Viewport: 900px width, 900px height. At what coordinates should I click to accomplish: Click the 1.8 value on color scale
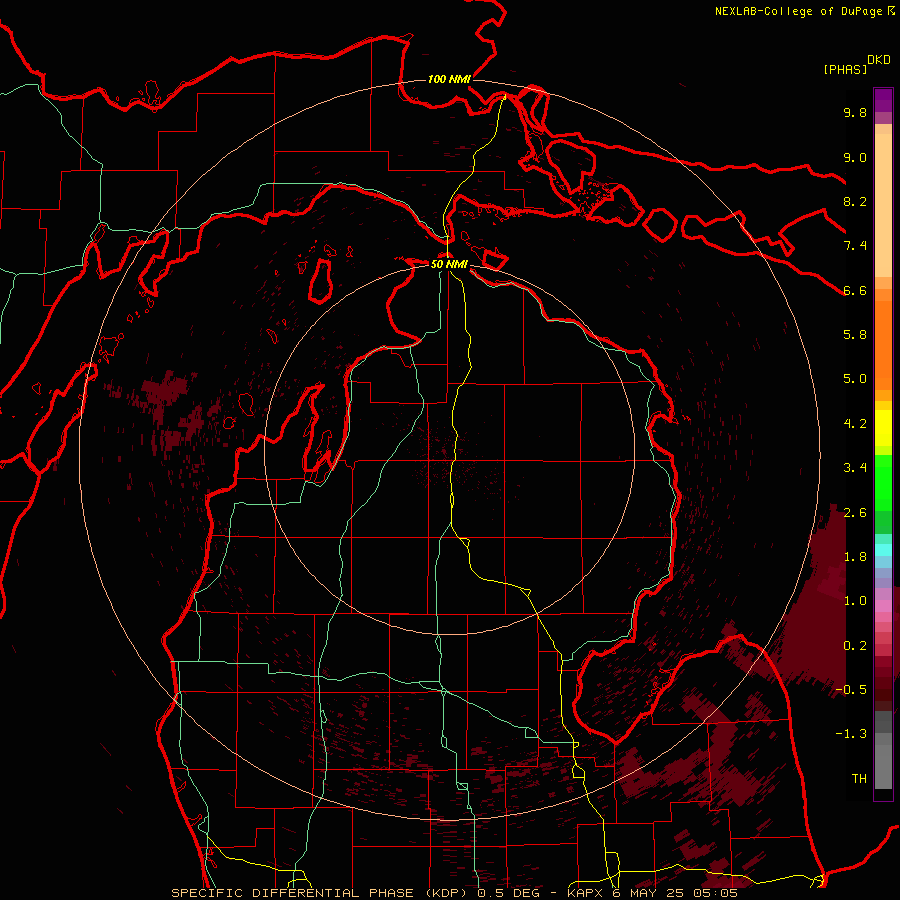(x=855, y=557)
